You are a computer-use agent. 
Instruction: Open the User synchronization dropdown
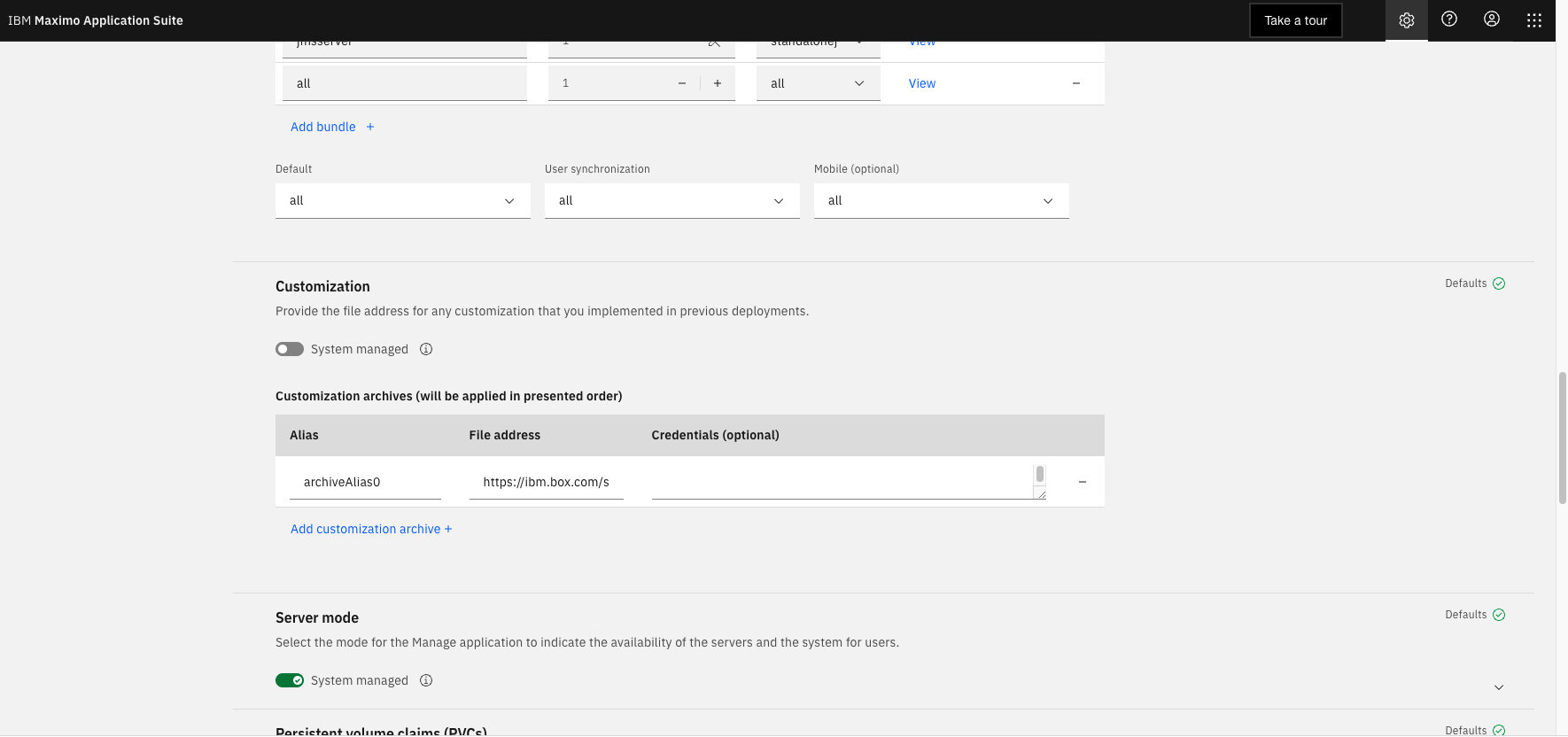(671, 201)
